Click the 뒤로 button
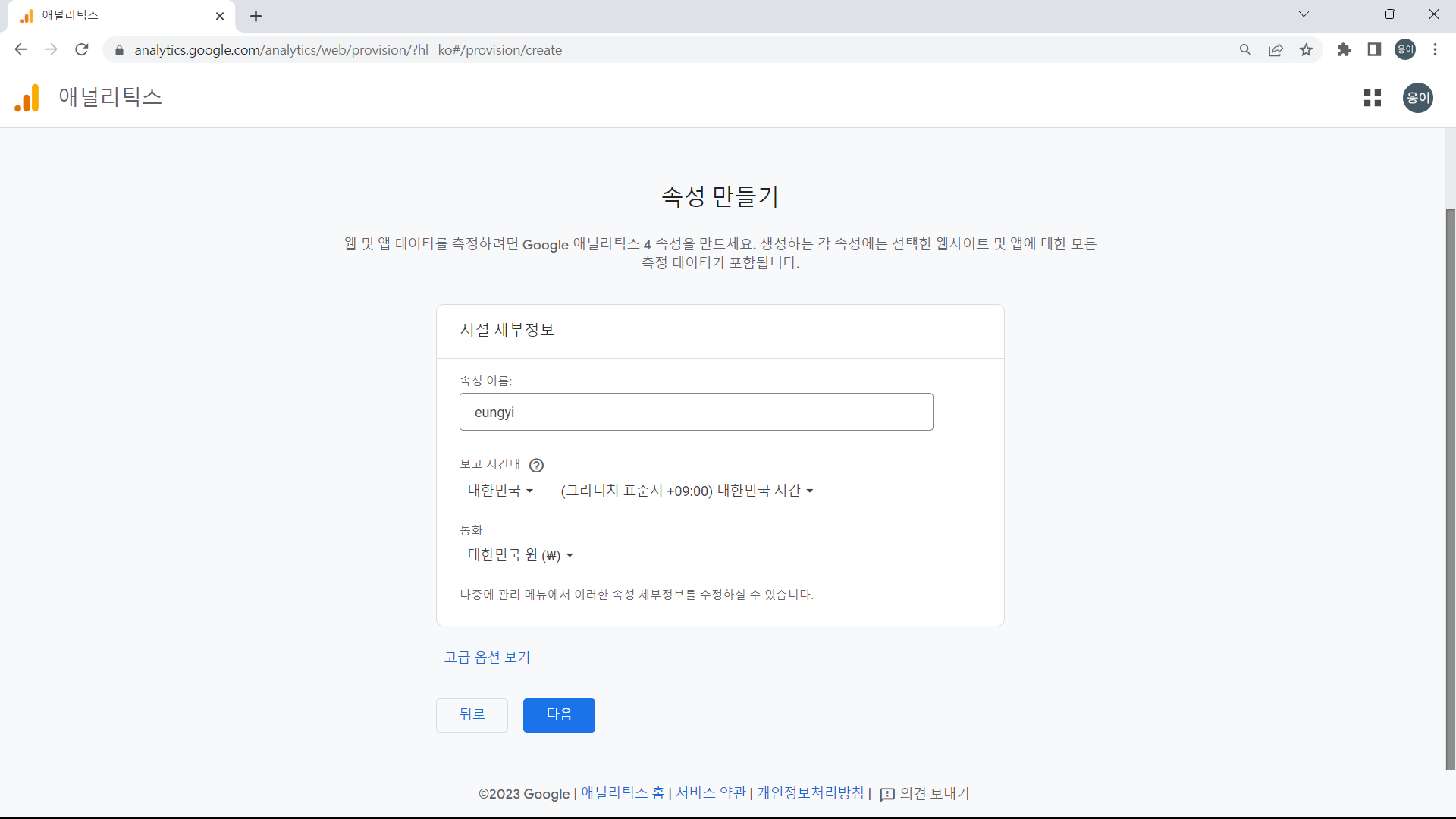Viewport: 1456px width, 819px height. pos(472,714)
